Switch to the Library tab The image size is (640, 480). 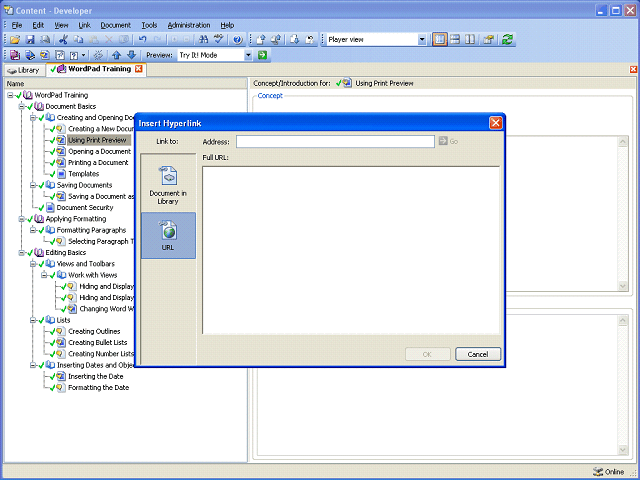(x=24, y=70)
